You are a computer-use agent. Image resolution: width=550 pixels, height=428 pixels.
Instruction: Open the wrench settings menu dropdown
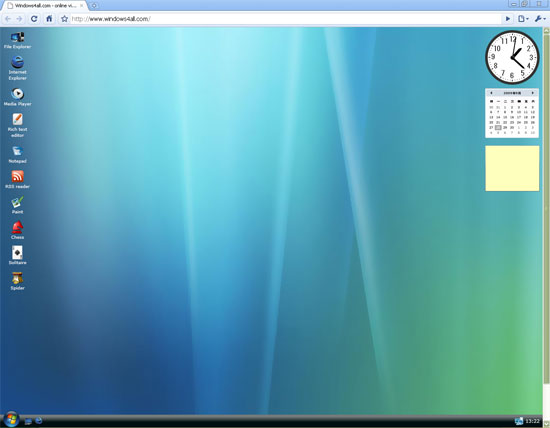540,19
